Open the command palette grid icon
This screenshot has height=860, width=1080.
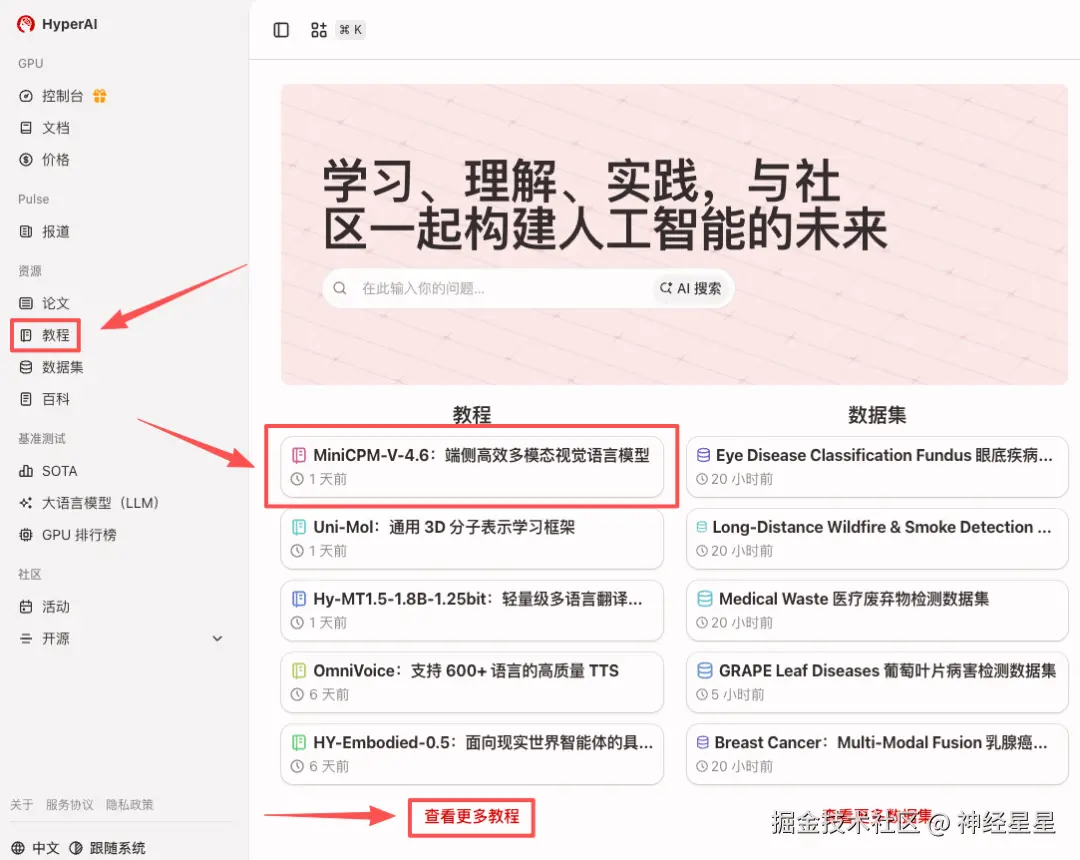[x=318, y=30]
